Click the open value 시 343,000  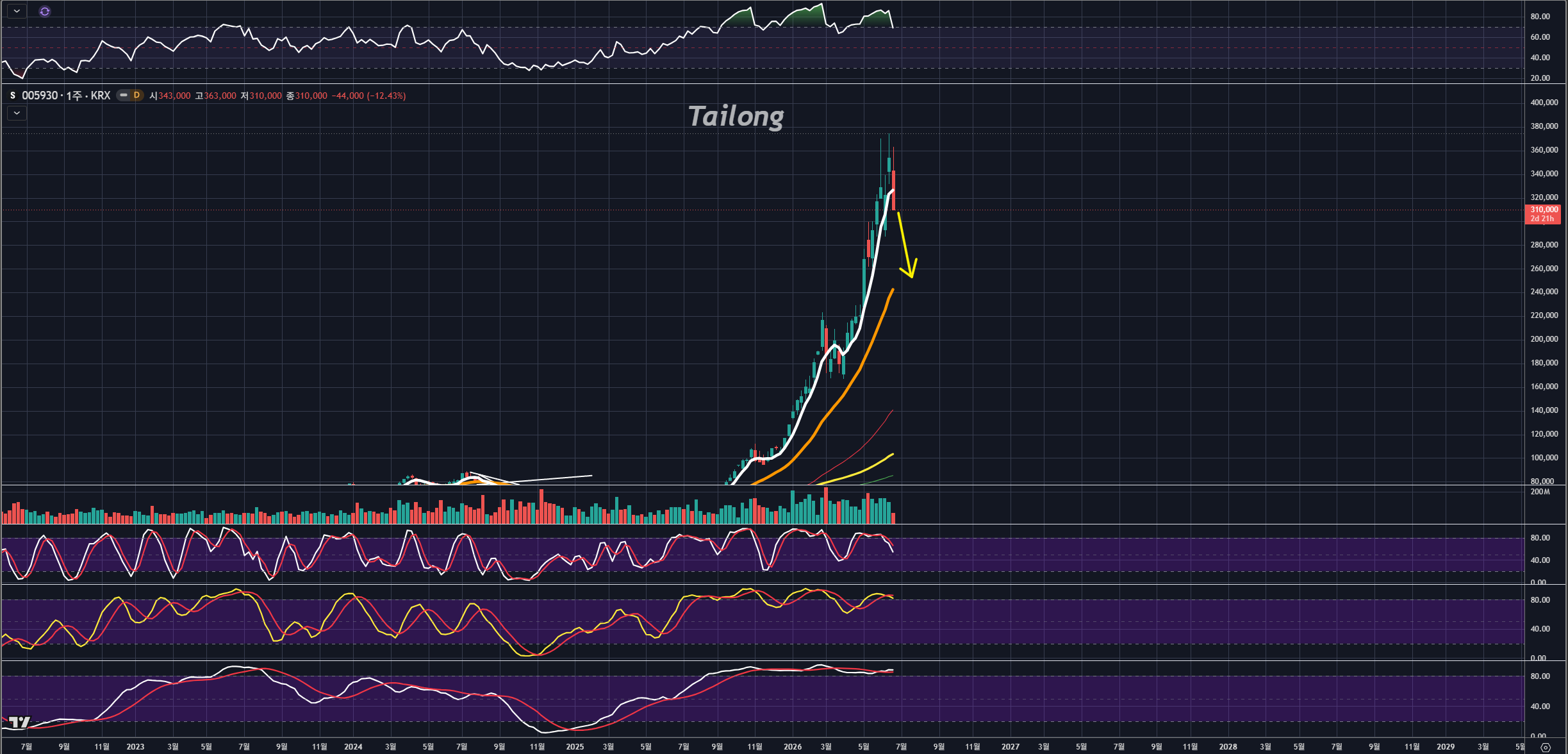[x=170, y=96]
